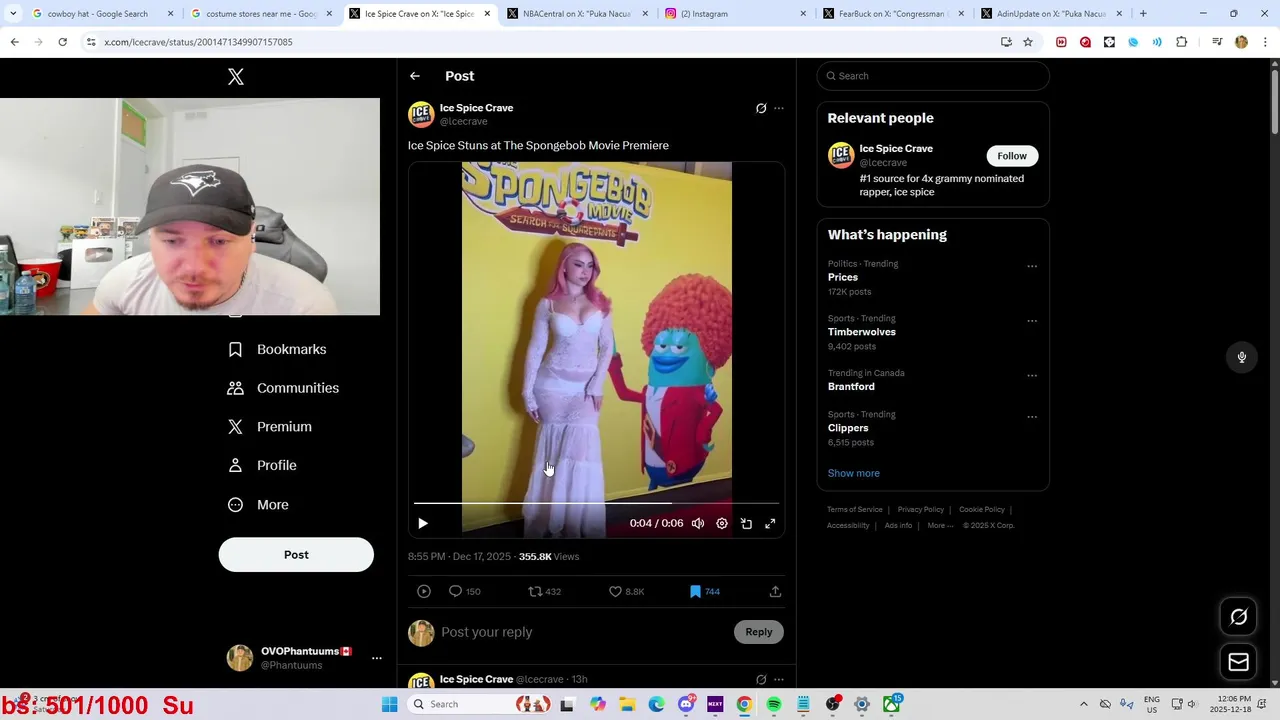Toggle picture-in-picture for the video
1280x720 pixels.
pyautogui.click(x=746, y=523)
